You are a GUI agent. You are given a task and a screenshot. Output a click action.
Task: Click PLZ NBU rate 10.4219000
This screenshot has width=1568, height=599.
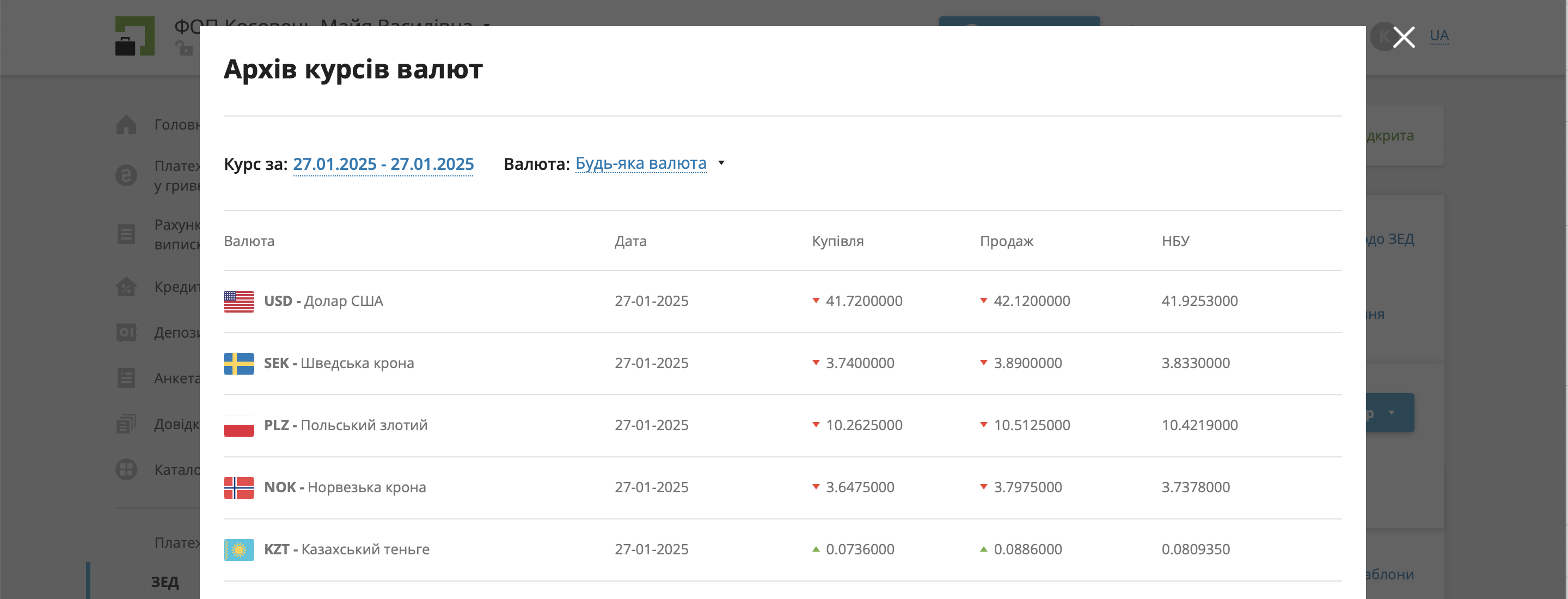[1199, 425]
